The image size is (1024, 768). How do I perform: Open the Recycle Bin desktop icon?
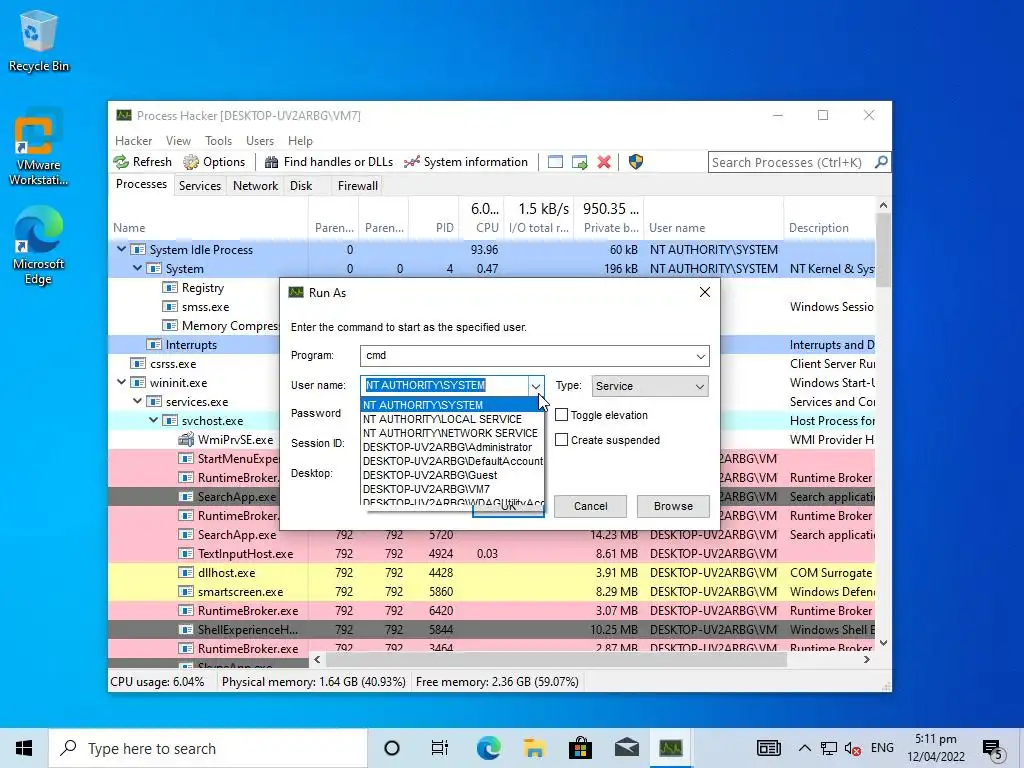(39, 40)
